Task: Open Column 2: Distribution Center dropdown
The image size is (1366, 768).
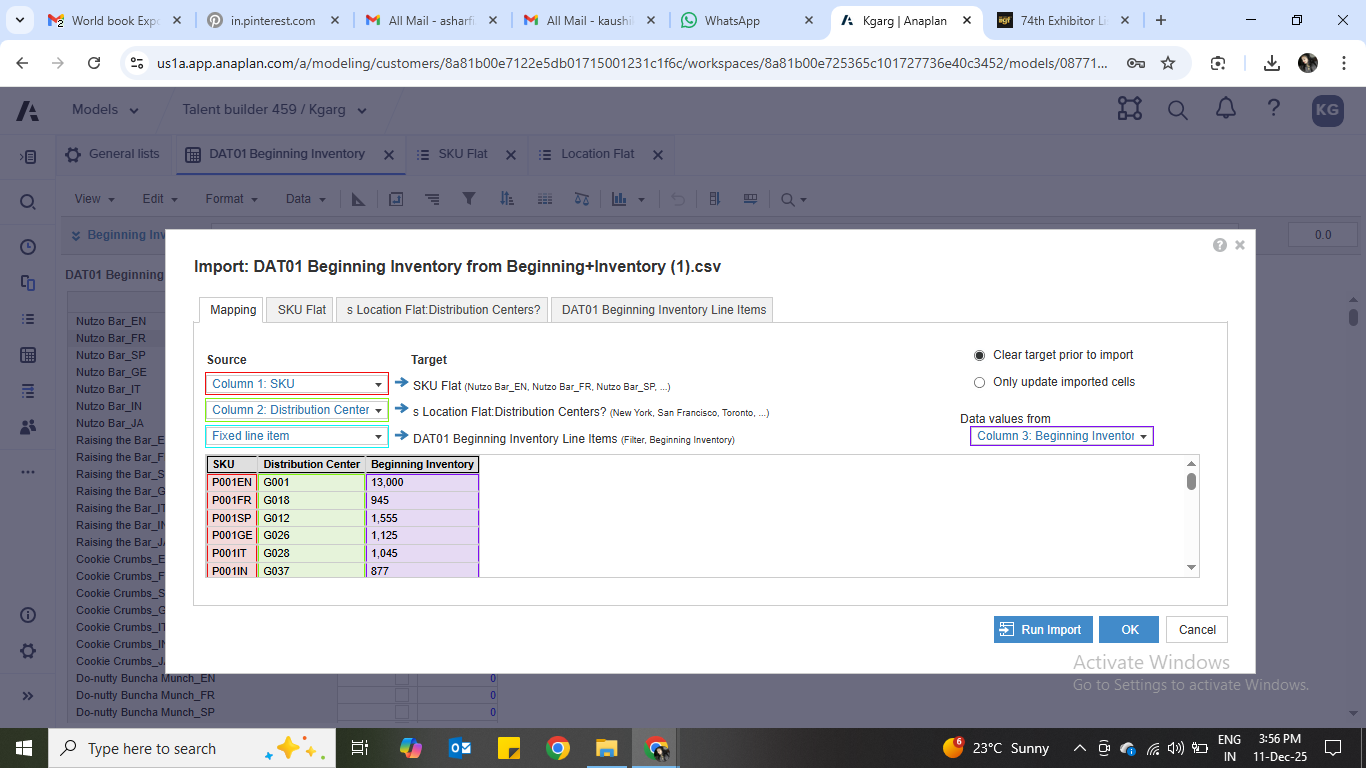Action: 297,410
